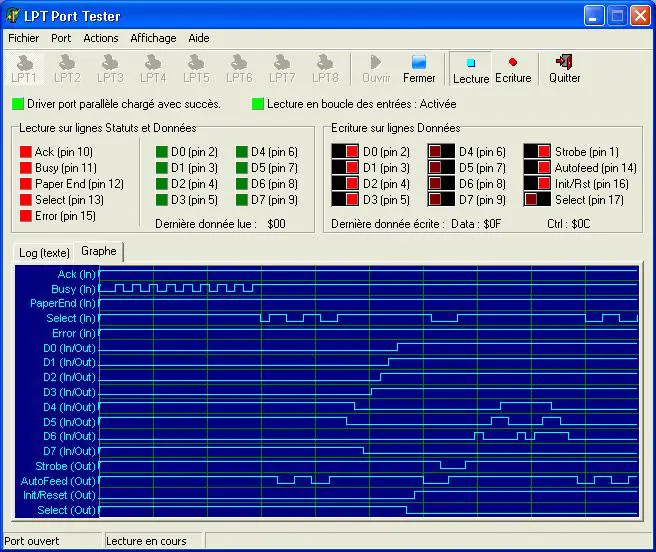656x552 pixels.
Task: Click the Ctrl value $0C
Action: click(581, 224)
